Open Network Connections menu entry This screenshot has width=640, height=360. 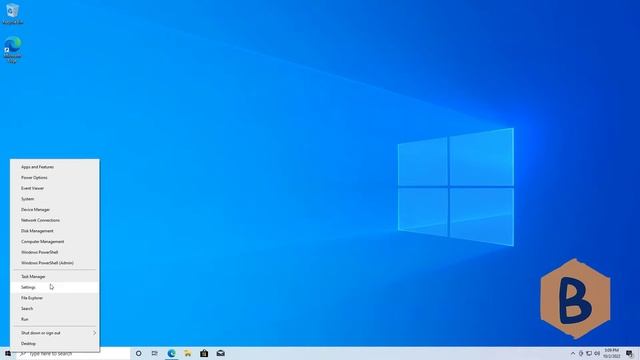pos(55,220)
